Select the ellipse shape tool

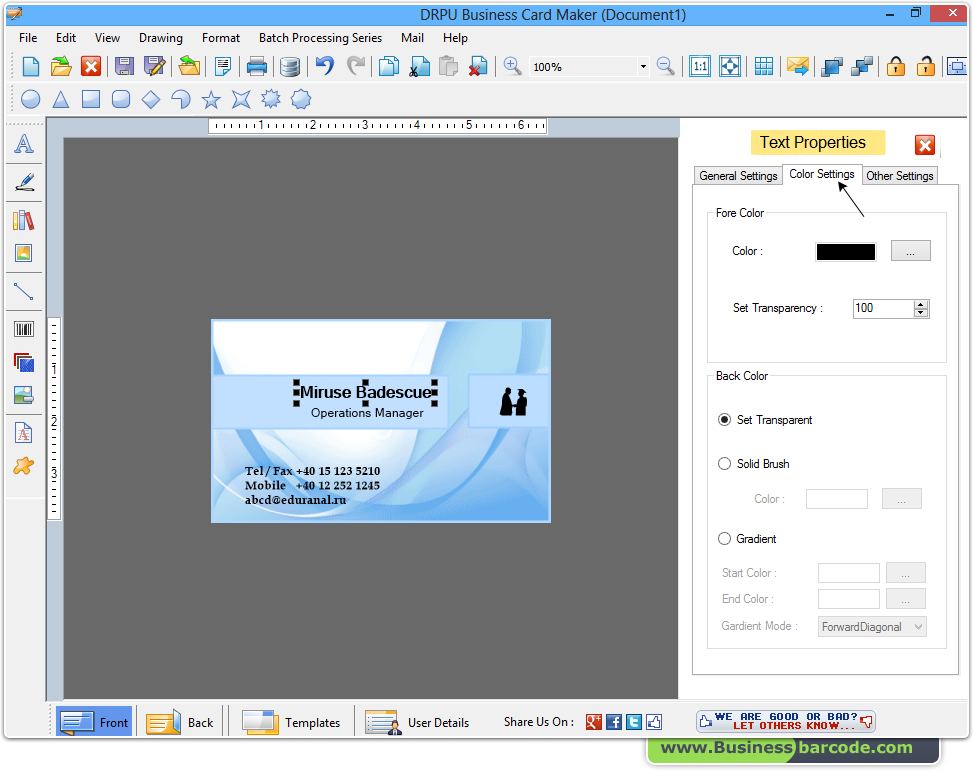[29, 99]
